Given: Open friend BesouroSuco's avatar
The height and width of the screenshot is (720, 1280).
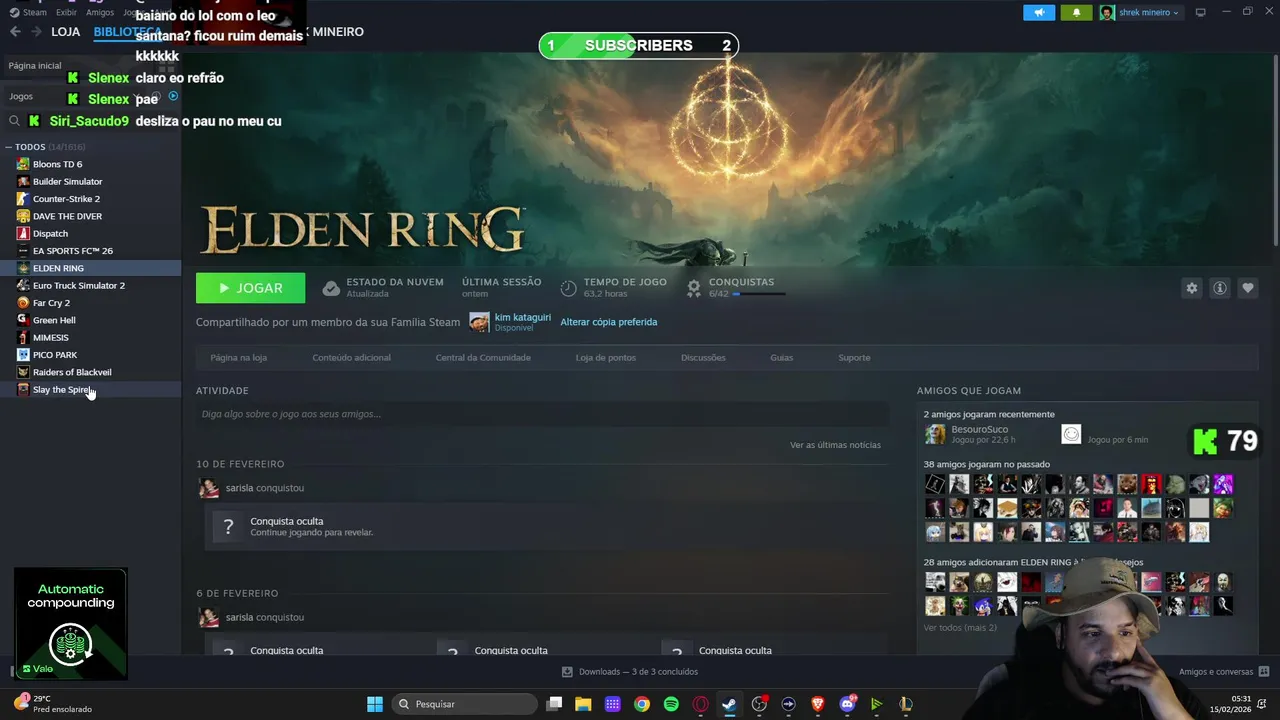Looking at the screenshot, I should [935, 434].
